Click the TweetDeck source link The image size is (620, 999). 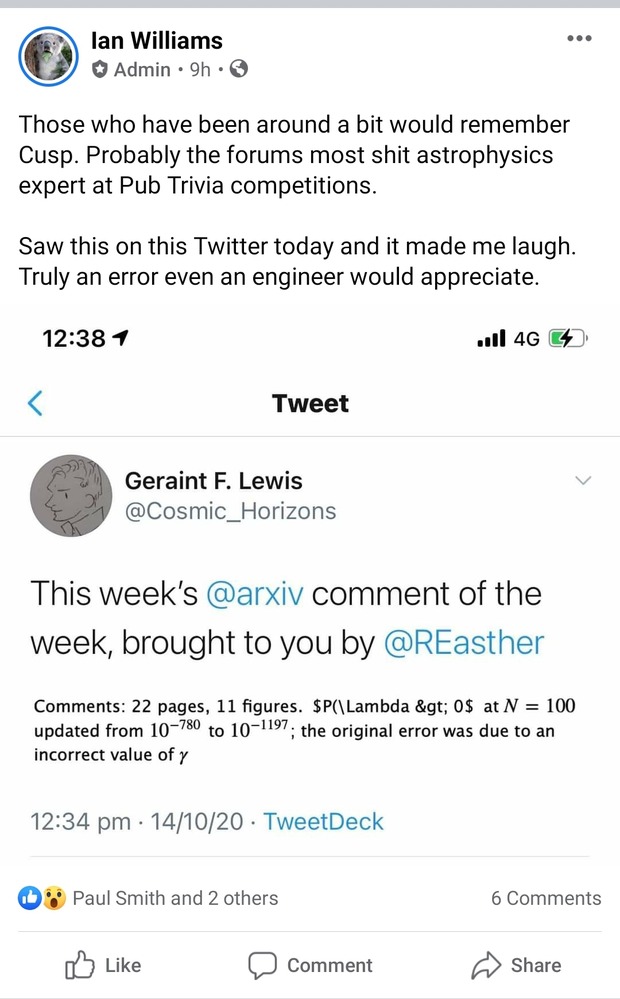pos(323,822)
